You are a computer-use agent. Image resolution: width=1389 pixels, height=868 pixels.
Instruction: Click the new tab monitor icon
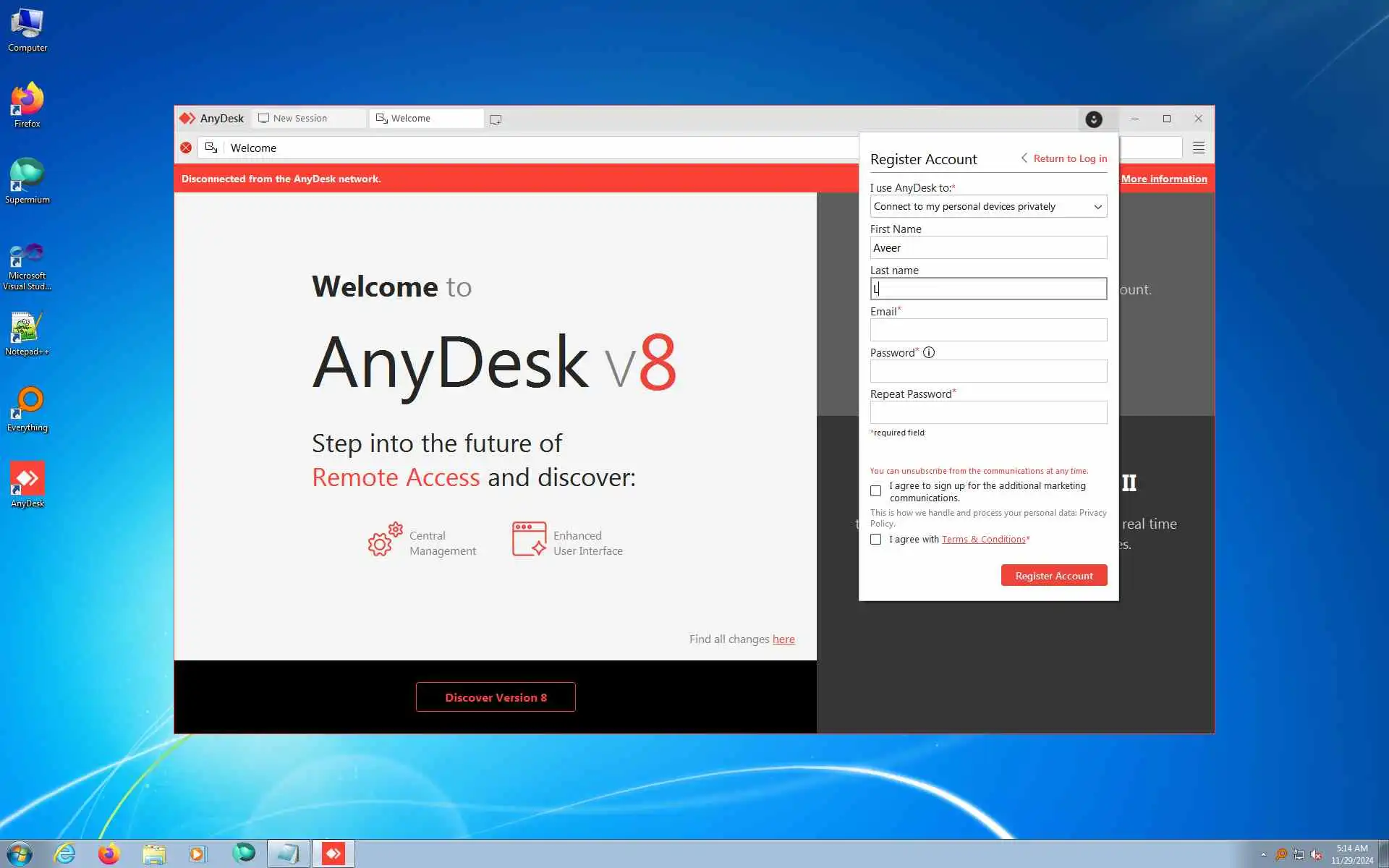click(x=495, y=119)
